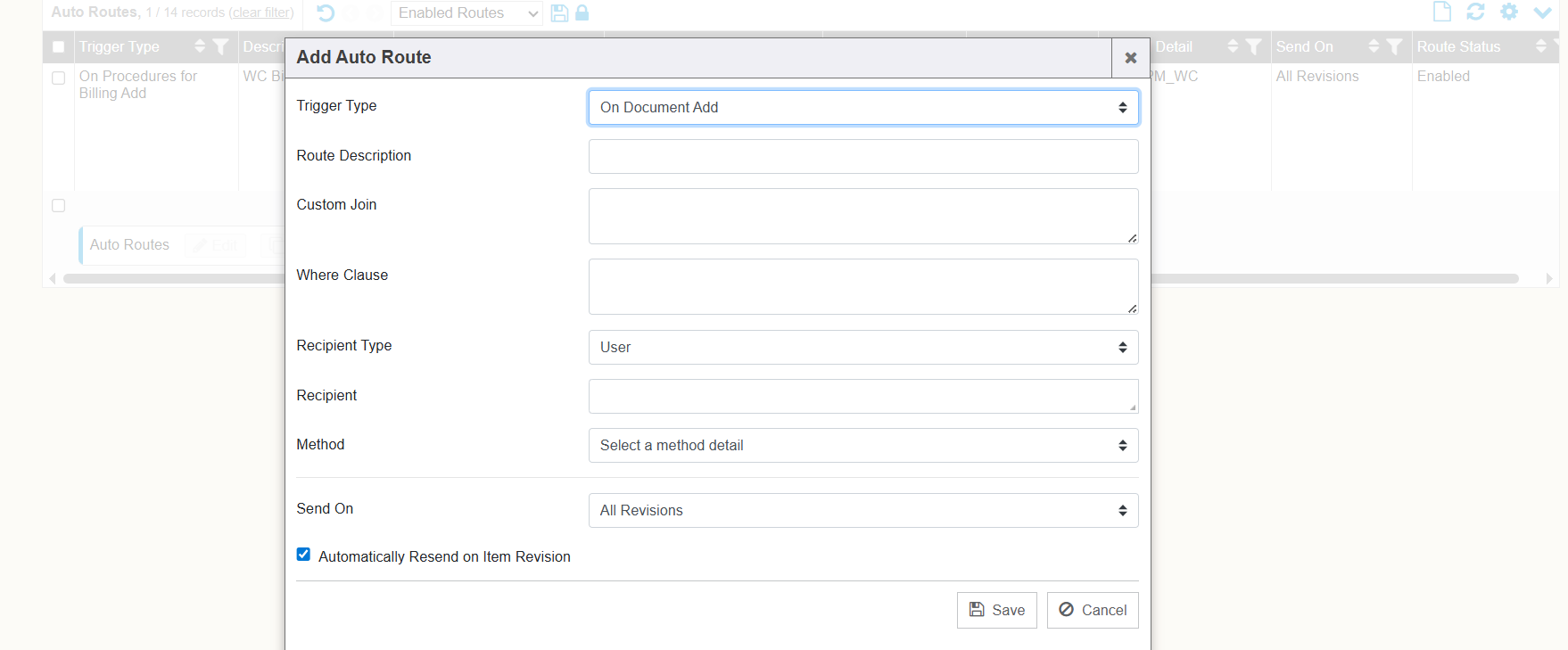Click the Trigger Type column filter funnel
Screen dimensions: 1568x650
pos(221,46)
